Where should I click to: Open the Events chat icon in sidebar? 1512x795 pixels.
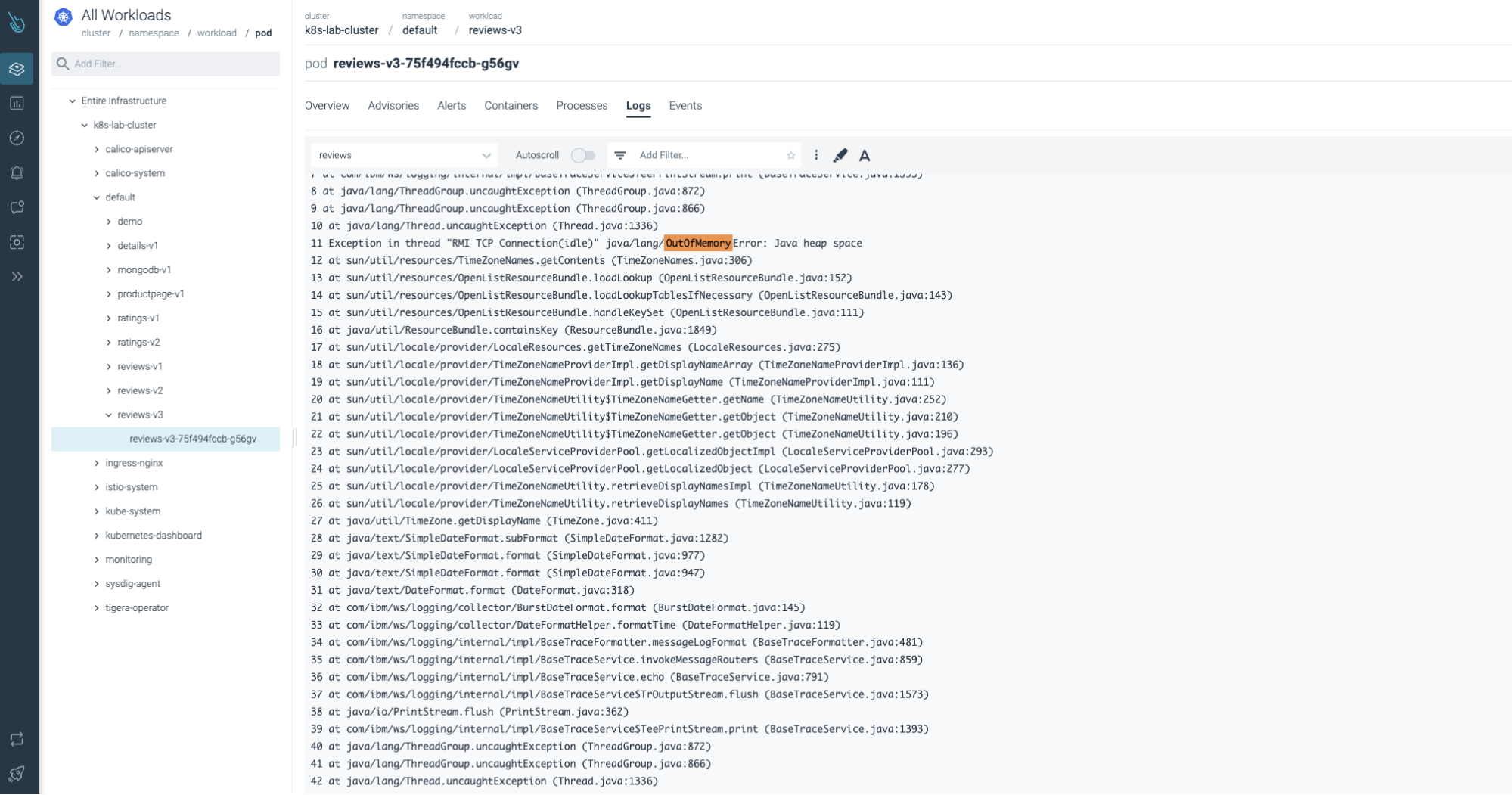17,207
